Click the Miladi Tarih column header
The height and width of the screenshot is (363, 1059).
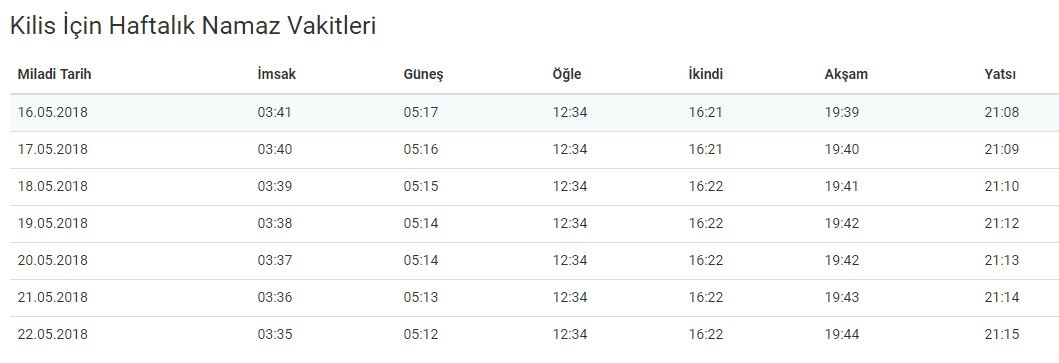click(x=54, y=74)
